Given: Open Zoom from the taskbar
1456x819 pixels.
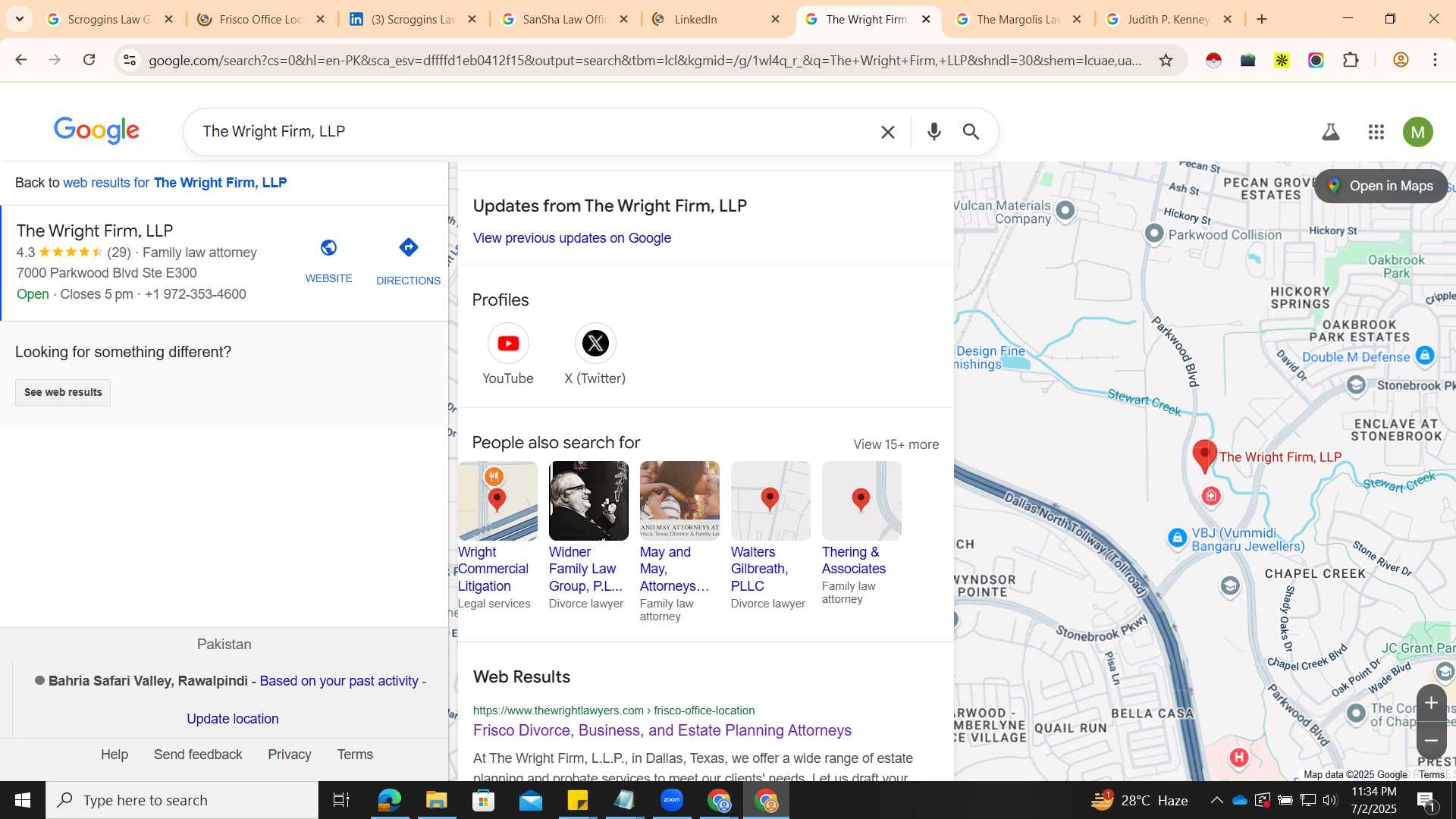Looking at the screenshot, I should pyautogui.click(x=672, y=800).
